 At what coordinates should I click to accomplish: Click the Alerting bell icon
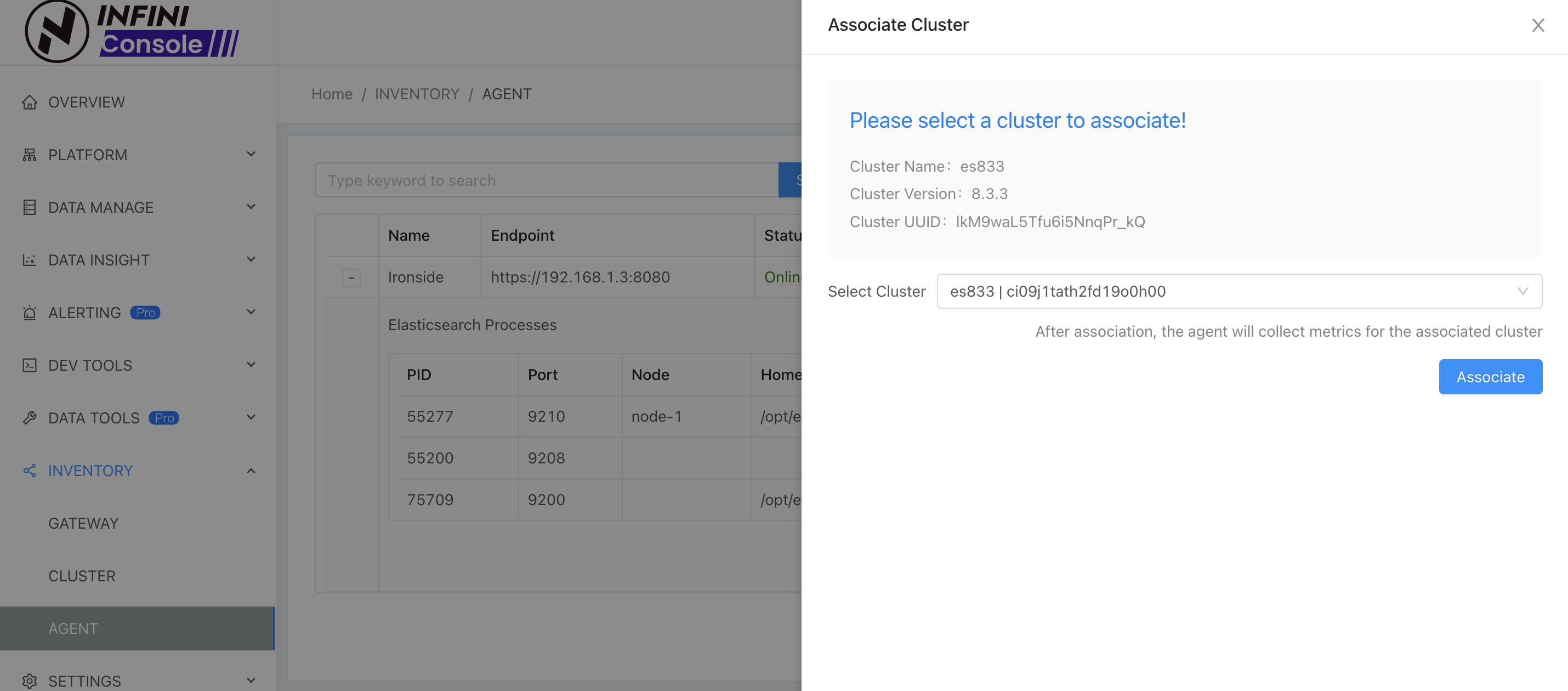pyautogui.click(x=29, y=313)
